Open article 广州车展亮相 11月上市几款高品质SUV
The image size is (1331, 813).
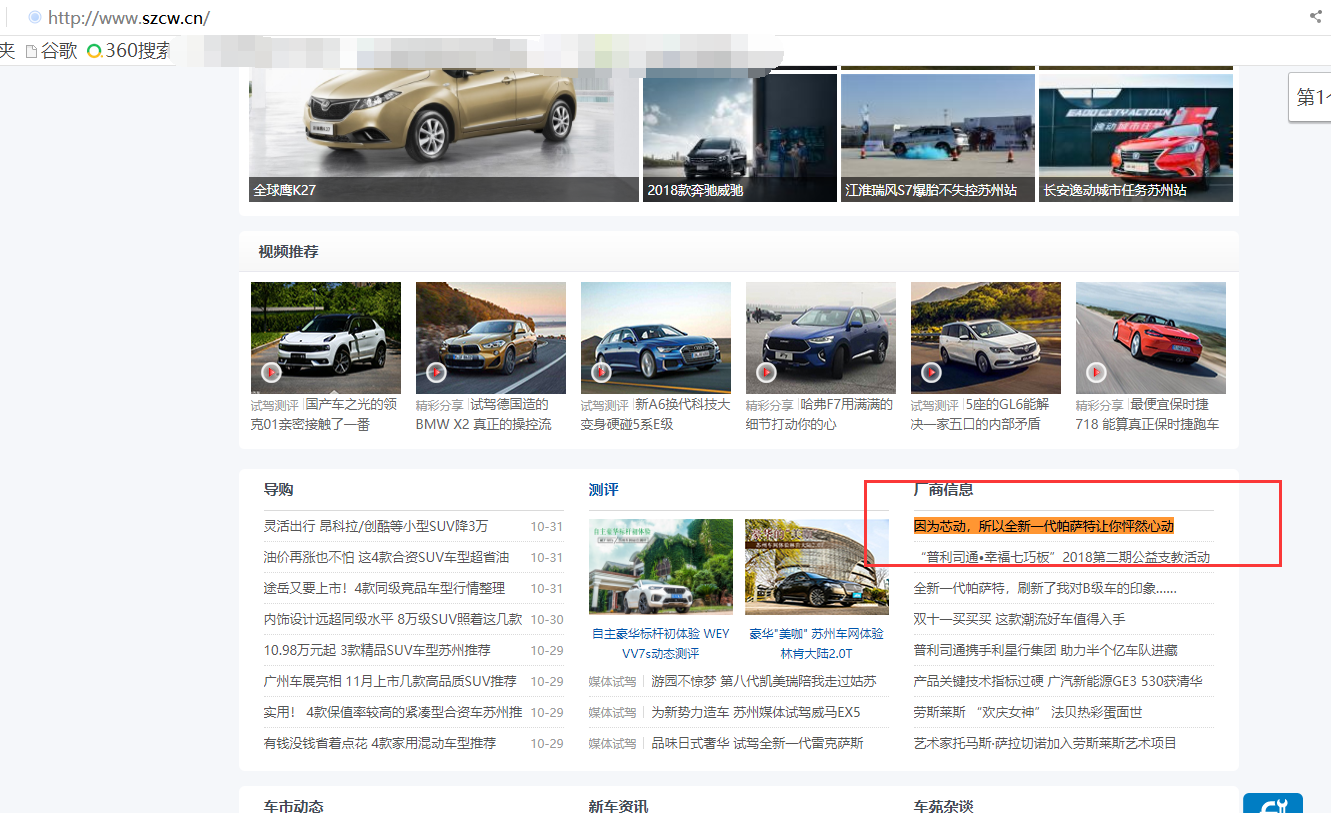pos(390,681)
